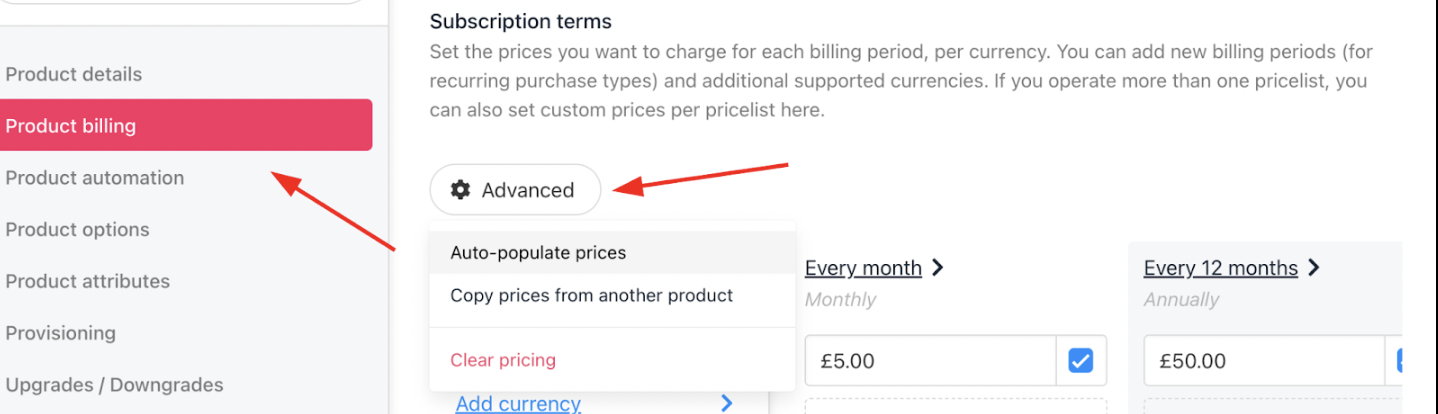The image size is (1438, 414).
Task: Click the chevron next to Every month
Action: click(938, 267)
